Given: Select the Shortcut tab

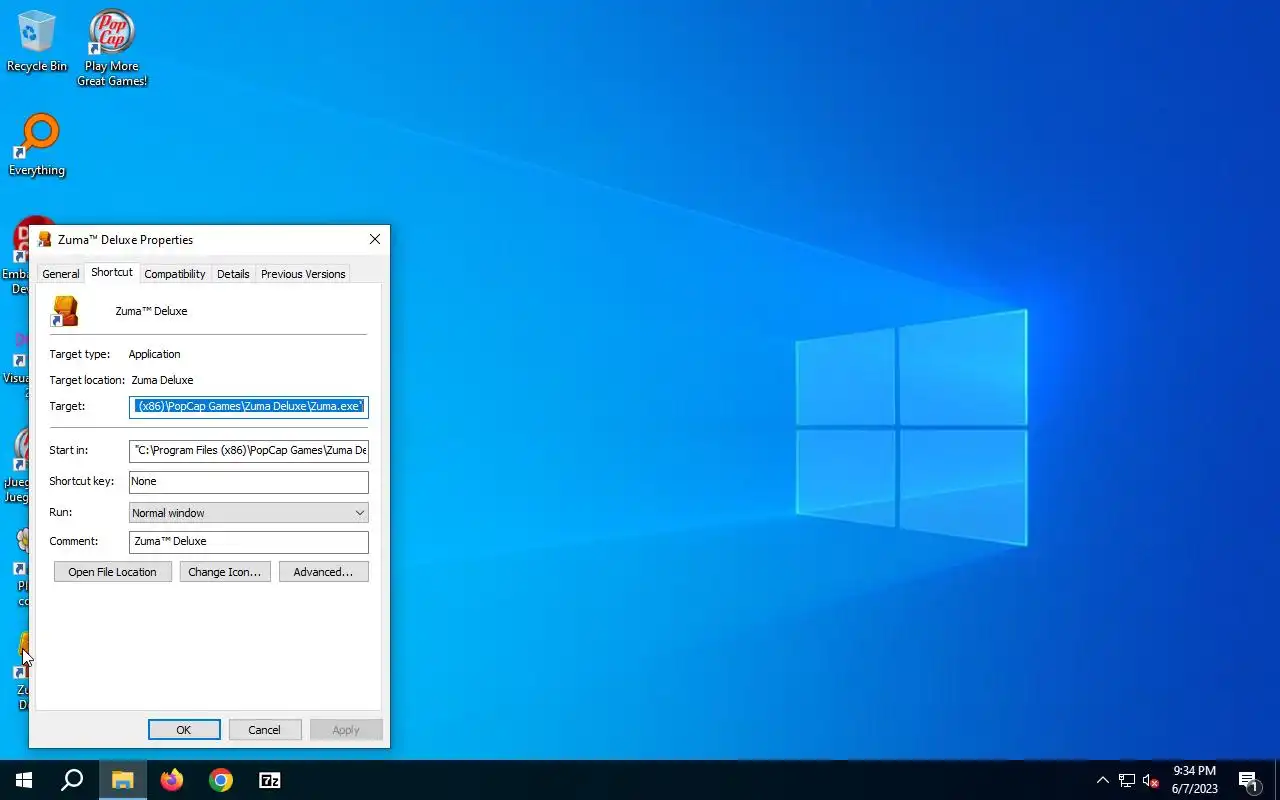Looking at the screenshot, I should (111, 272).
